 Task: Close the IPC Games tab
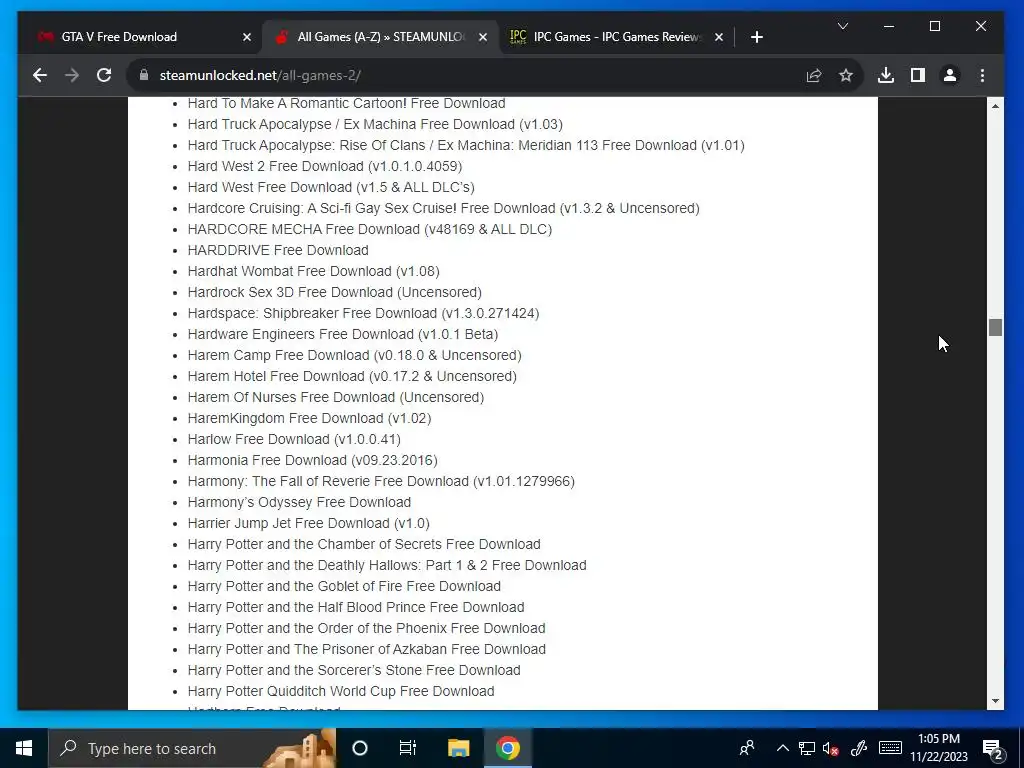point(719,37)
